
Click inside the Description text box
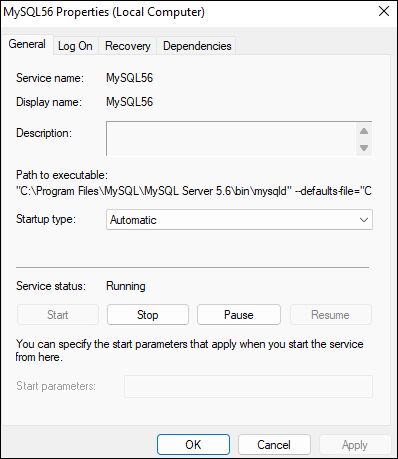click(x=231, y=139)
